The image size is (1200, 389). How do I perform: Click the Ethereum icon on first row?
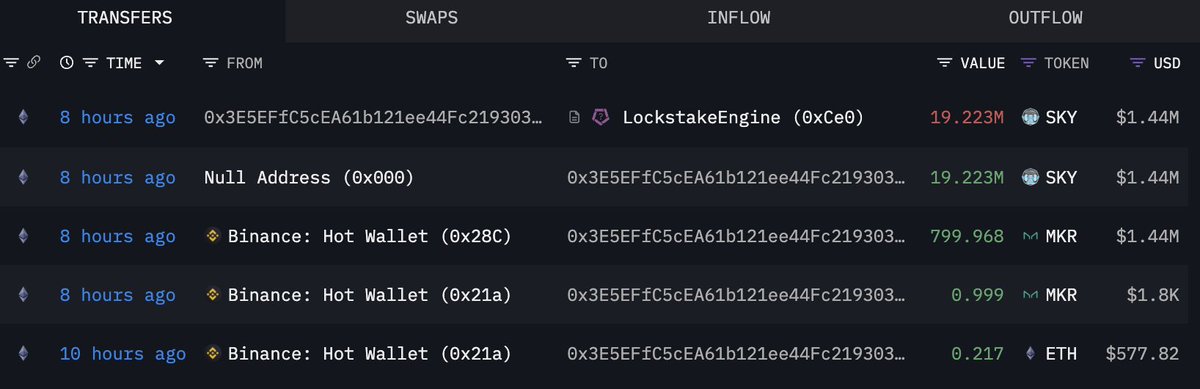(x=22, y=118)
